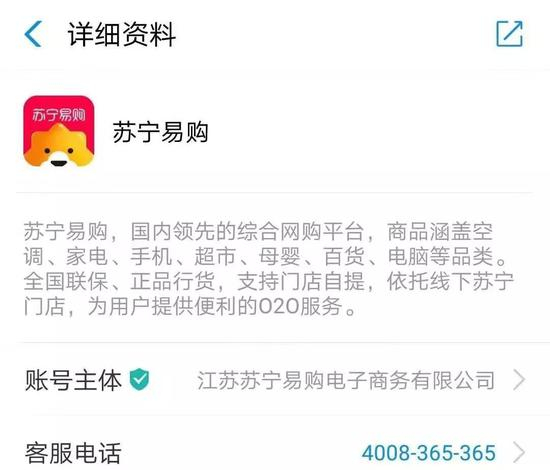Tap the account description paragraph
The width and height of the screenshot is (550, 470).
(269, 269)
